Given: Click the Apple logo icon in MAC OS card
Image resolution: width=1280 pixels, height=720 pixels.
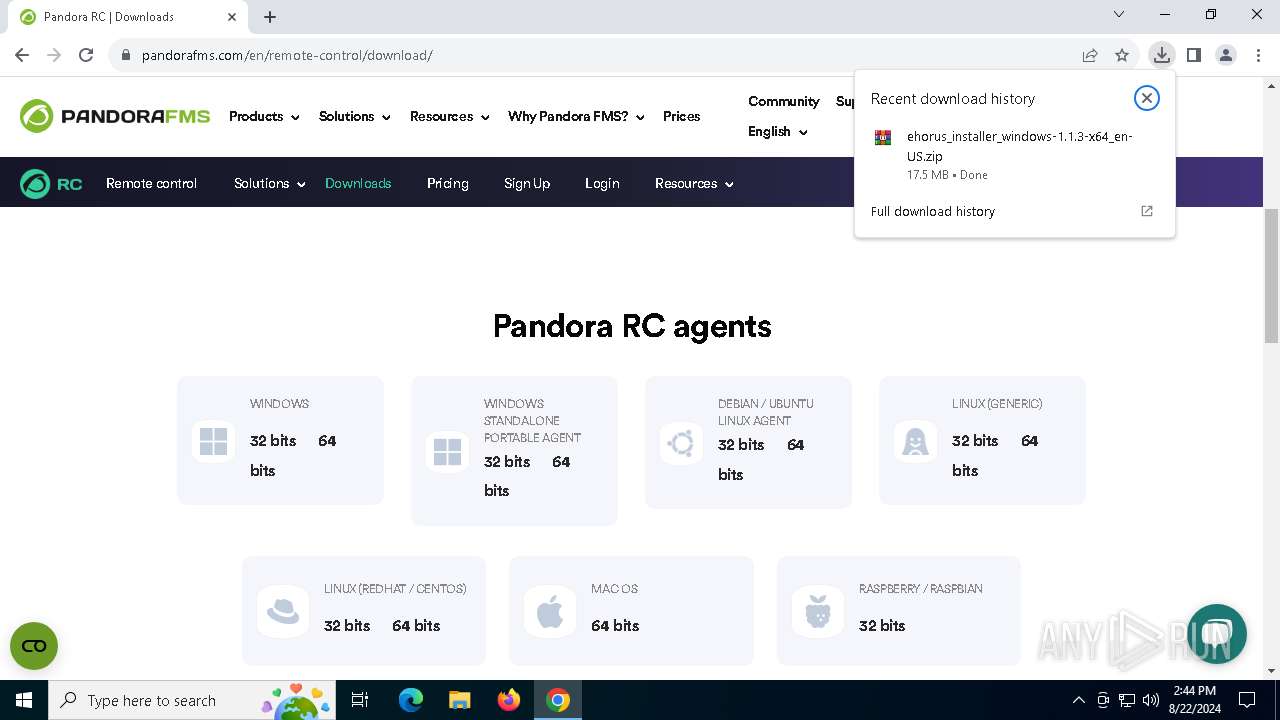Looking at the screenshot, I should pyautogui.click(x=550, y=611).
